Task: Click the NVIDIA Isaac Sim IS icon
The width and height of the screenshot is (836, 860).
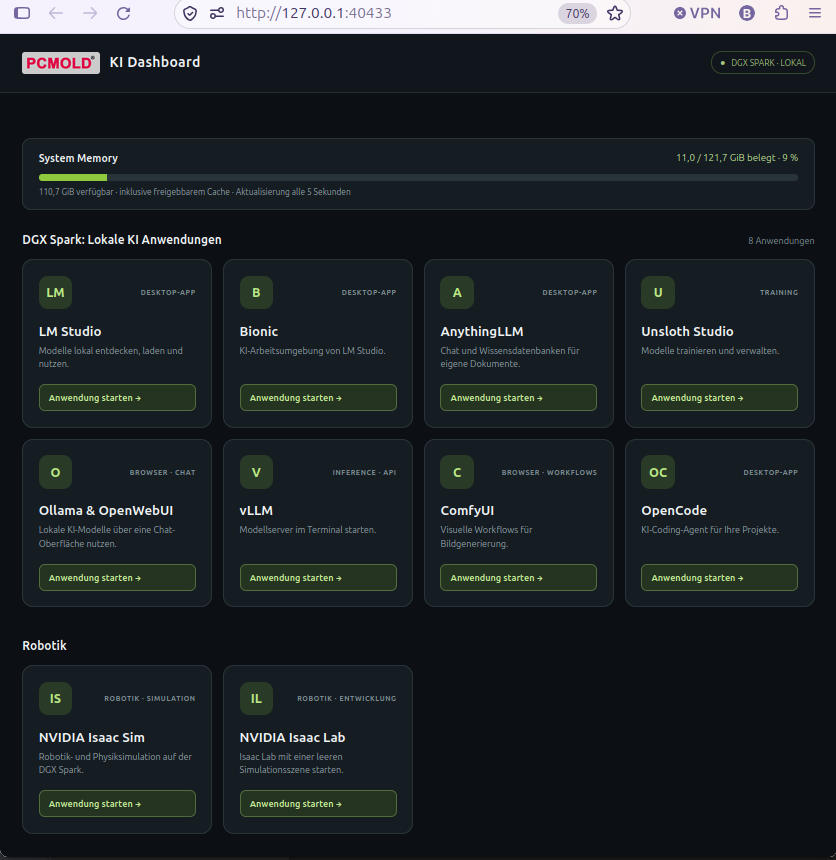Action: 55,698
